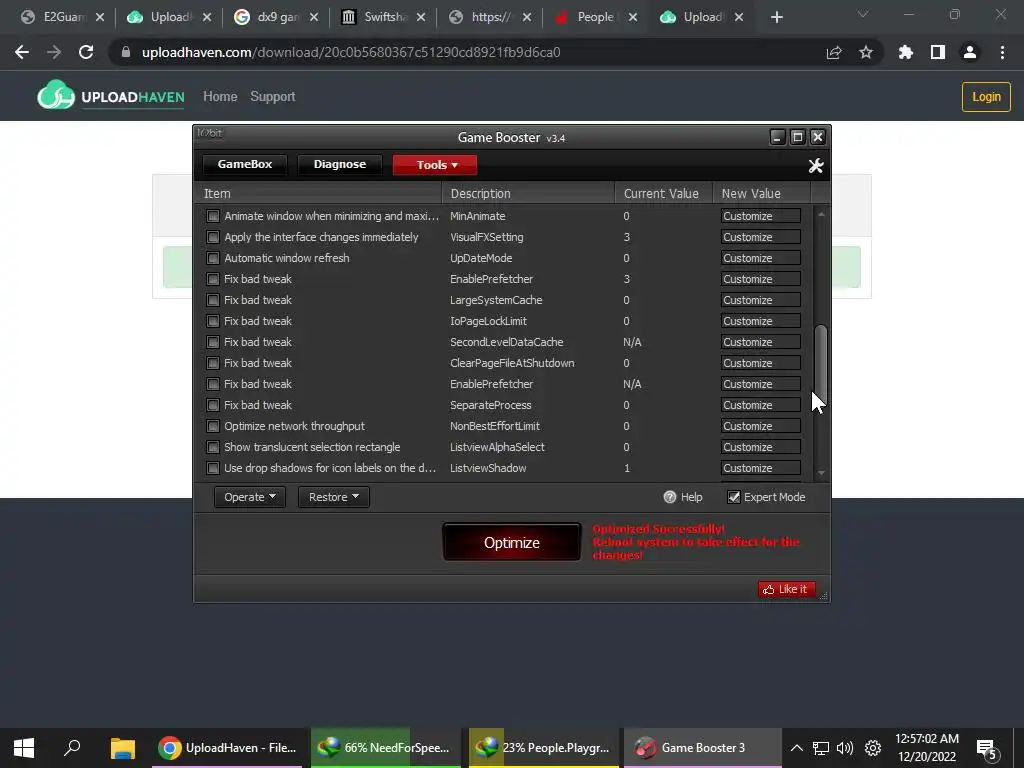
Task: Check Fix bad tweak SecondLevelDataCache row
Action: 212,342
